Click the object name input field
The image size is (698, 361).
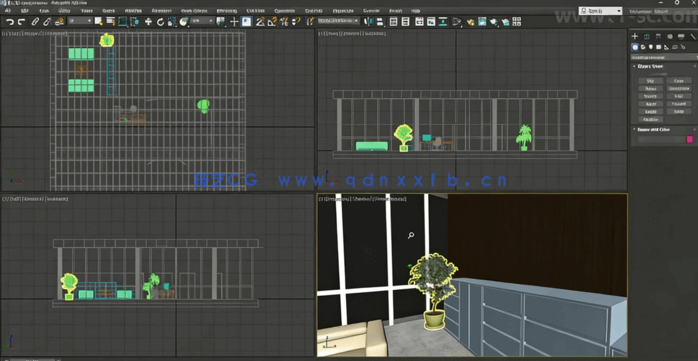661,139
